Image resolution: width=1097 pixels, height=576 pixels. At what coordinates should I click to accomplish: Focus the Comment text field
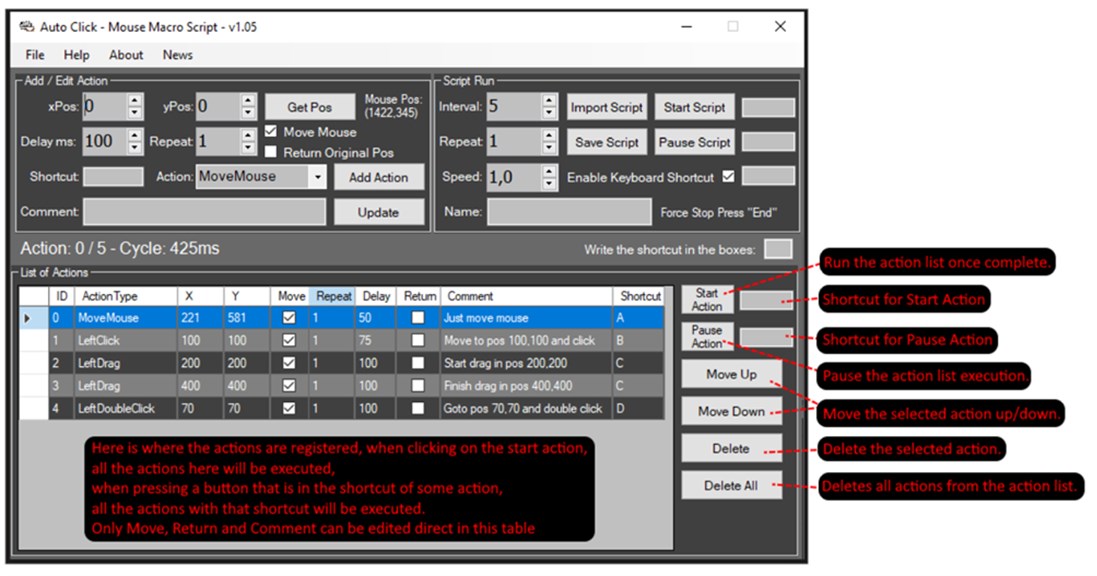point(204,212)
